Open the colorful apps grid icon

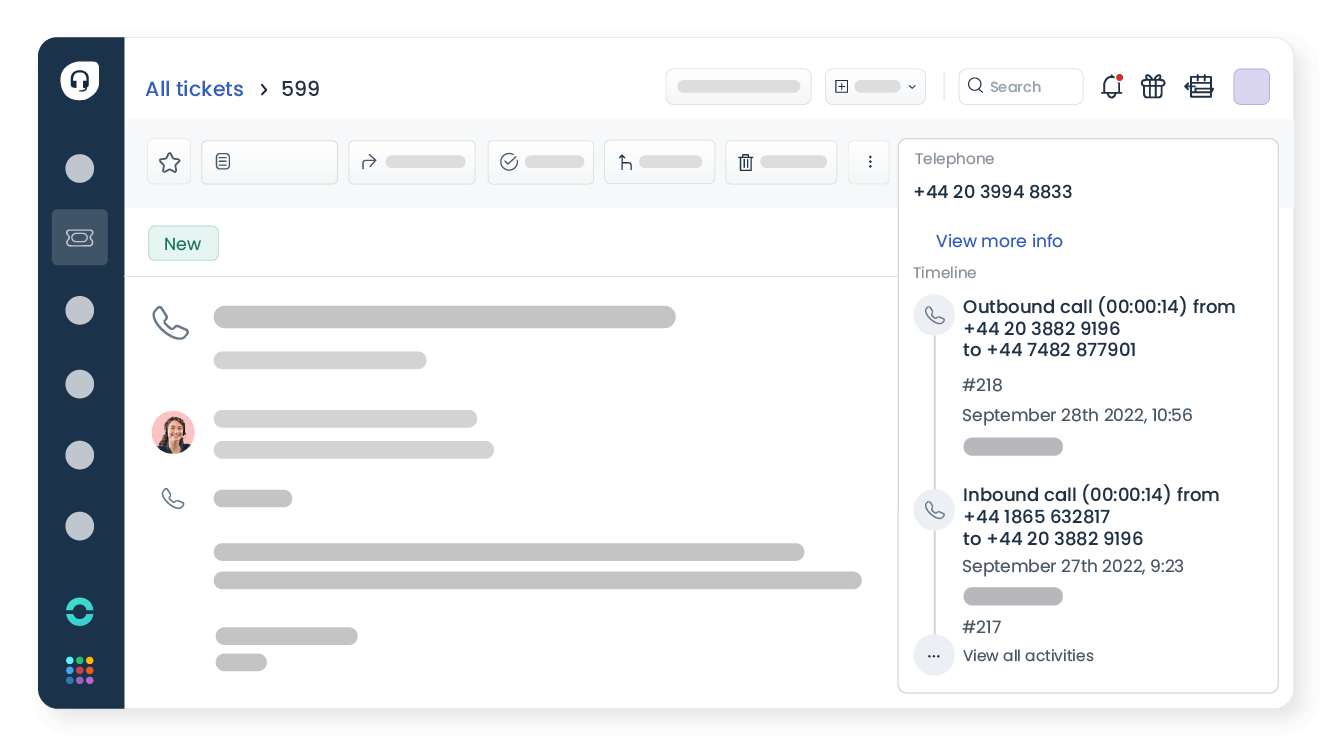coord(80,670)
